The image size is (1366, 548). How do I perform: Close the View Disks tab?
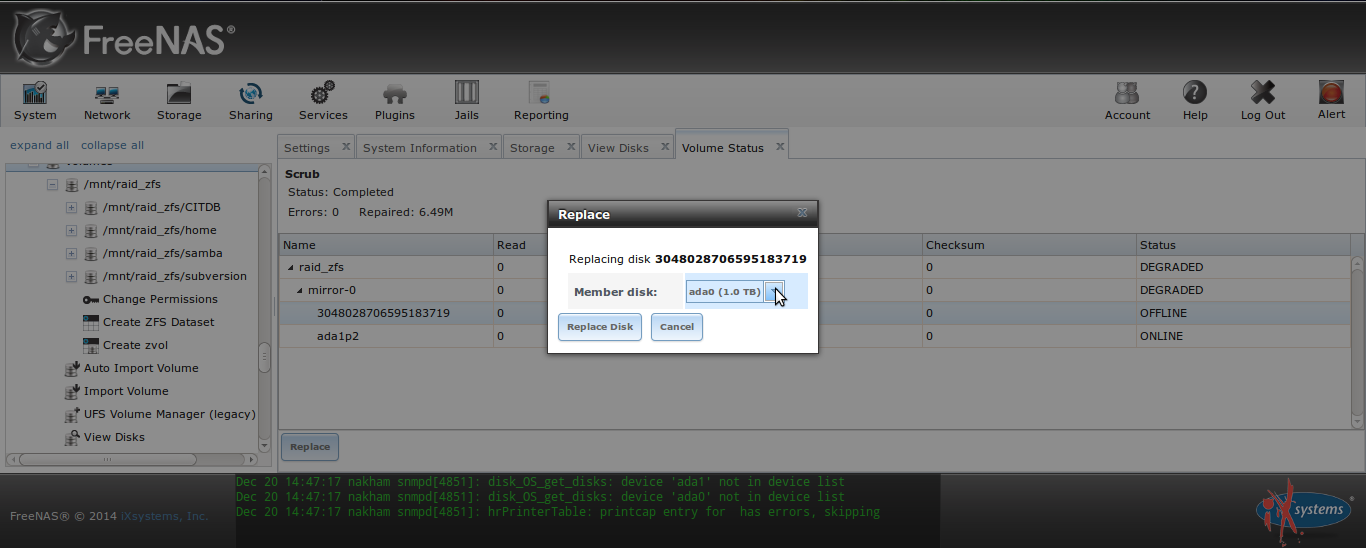[665, 146]
